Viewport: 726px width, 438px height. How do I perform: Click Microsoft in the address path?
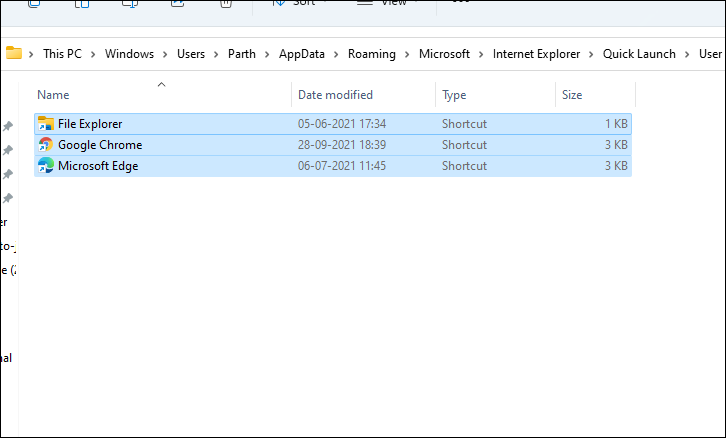pyautogui.click(x=444, y=54)
